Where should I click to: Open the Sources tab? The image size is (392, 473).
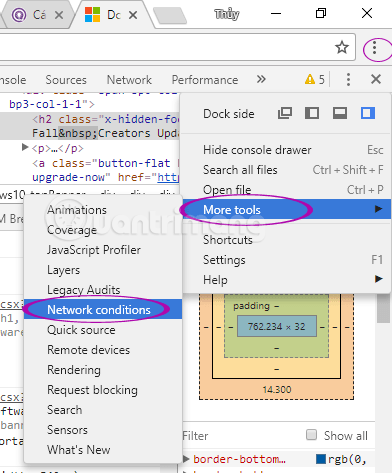[x=66, y=80]
